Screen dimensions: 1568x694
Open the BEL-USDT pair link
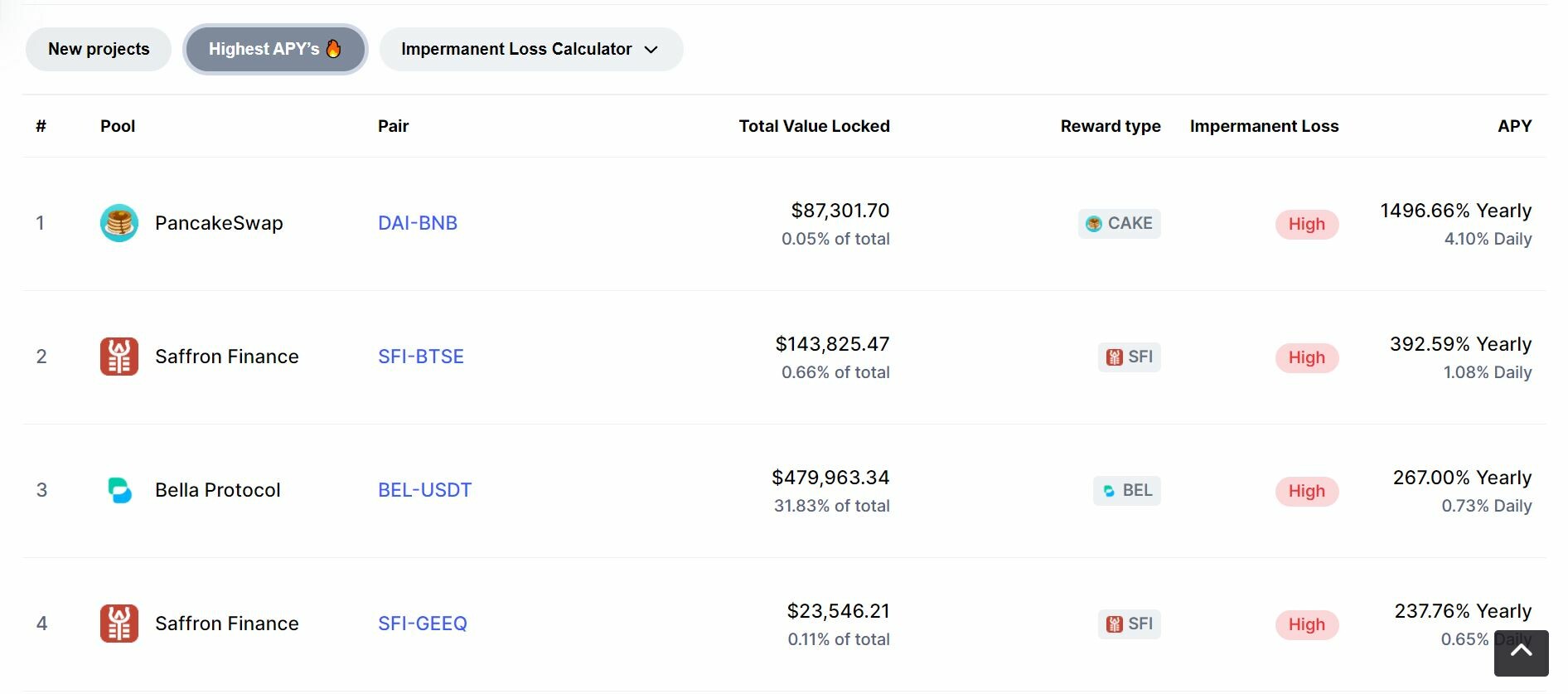click(x=424, y=491)
